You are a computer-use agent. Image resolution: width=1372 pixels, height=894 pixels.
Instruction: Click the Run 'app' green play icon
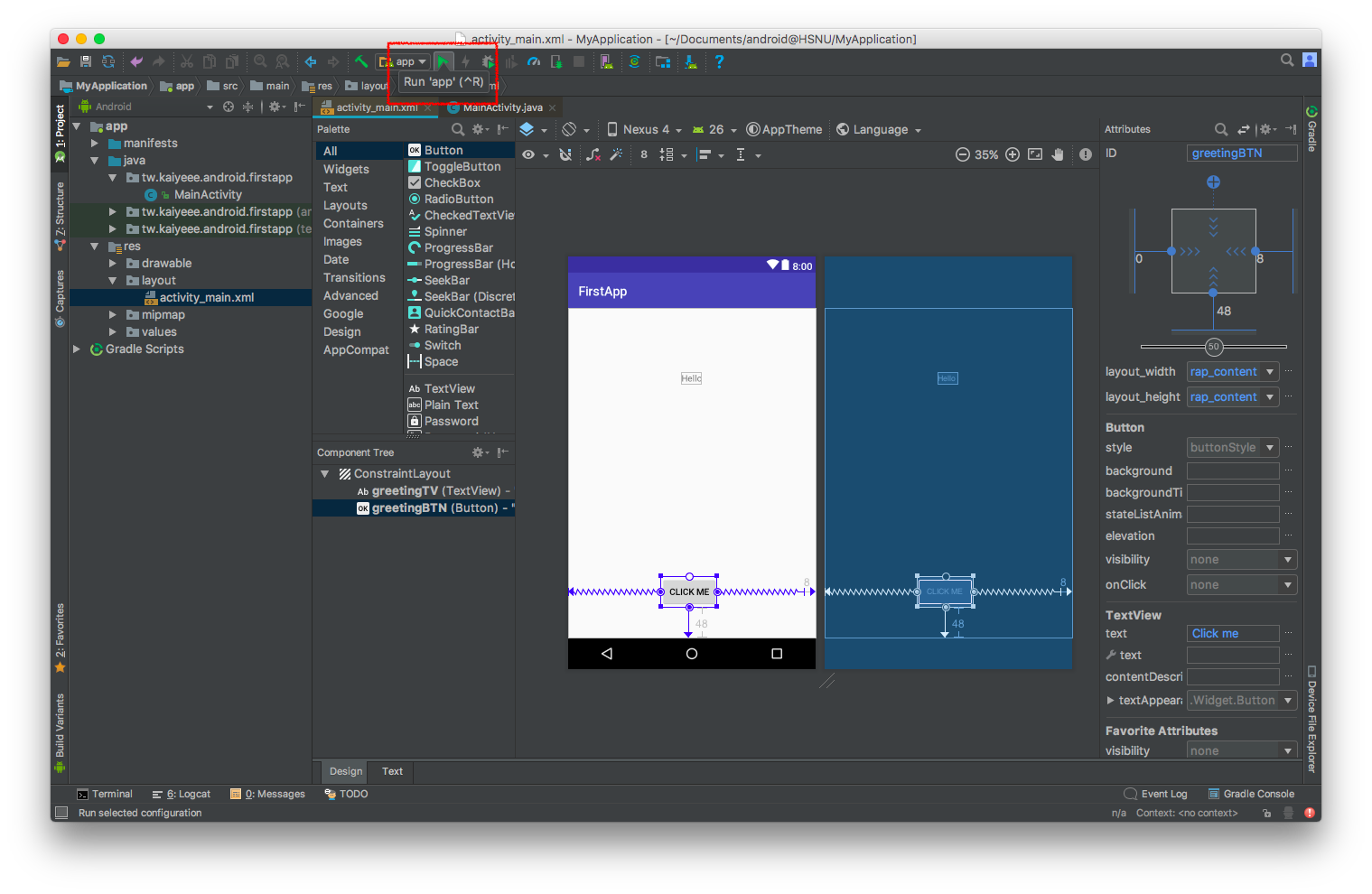point(443,61)
